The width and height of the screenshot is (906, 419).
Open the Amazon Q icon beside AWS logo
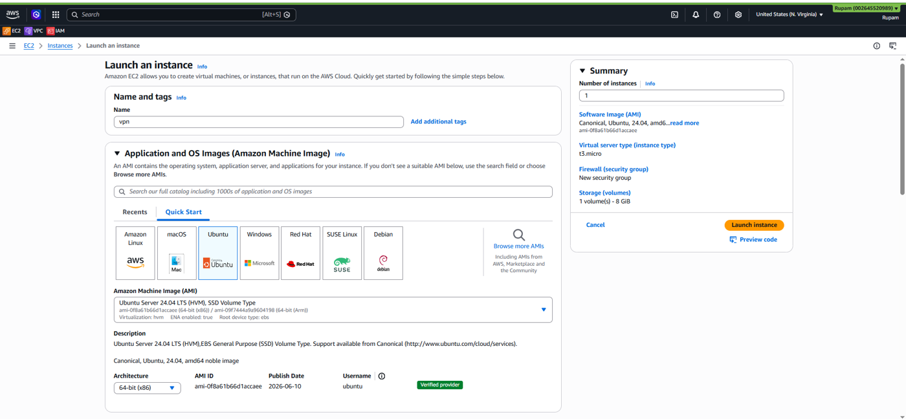(36, 14)
